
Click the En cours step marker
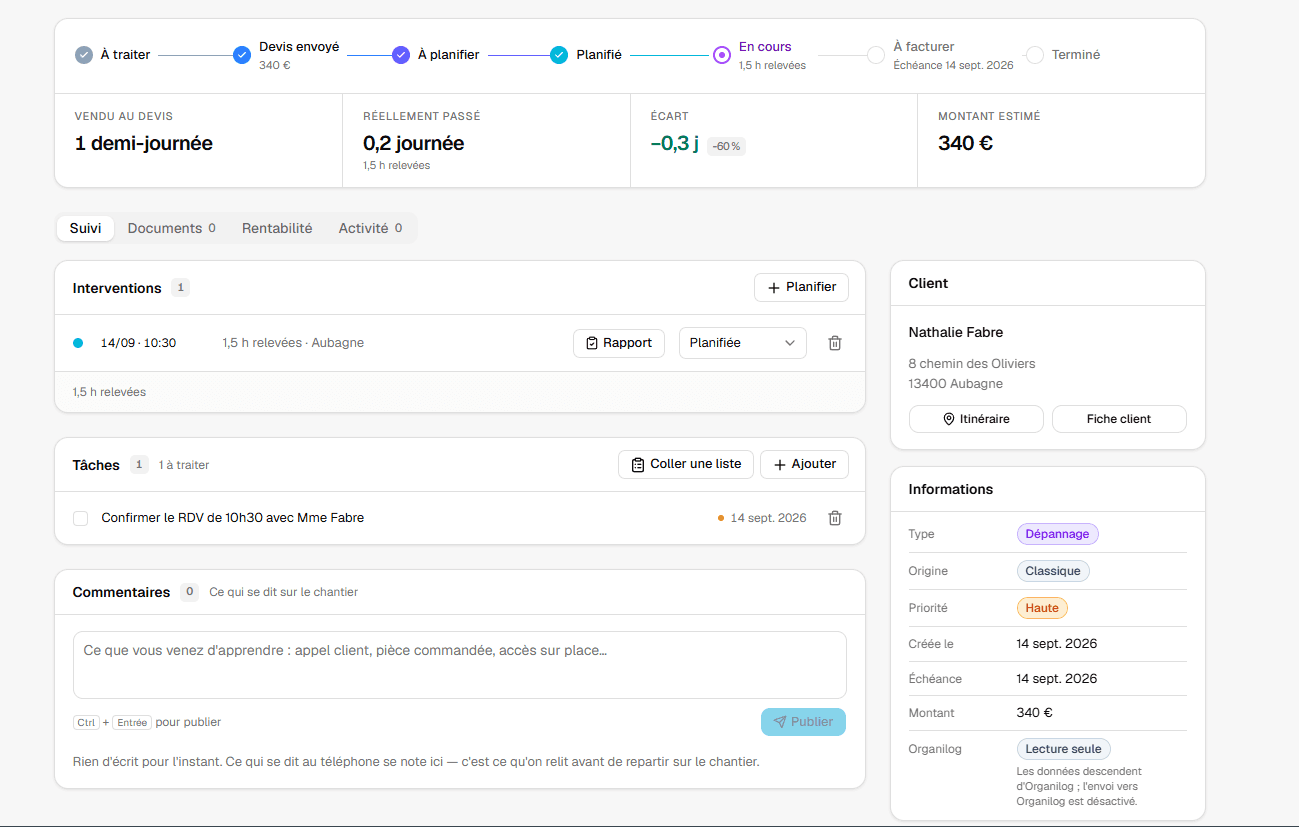click(x=722, y=55)
